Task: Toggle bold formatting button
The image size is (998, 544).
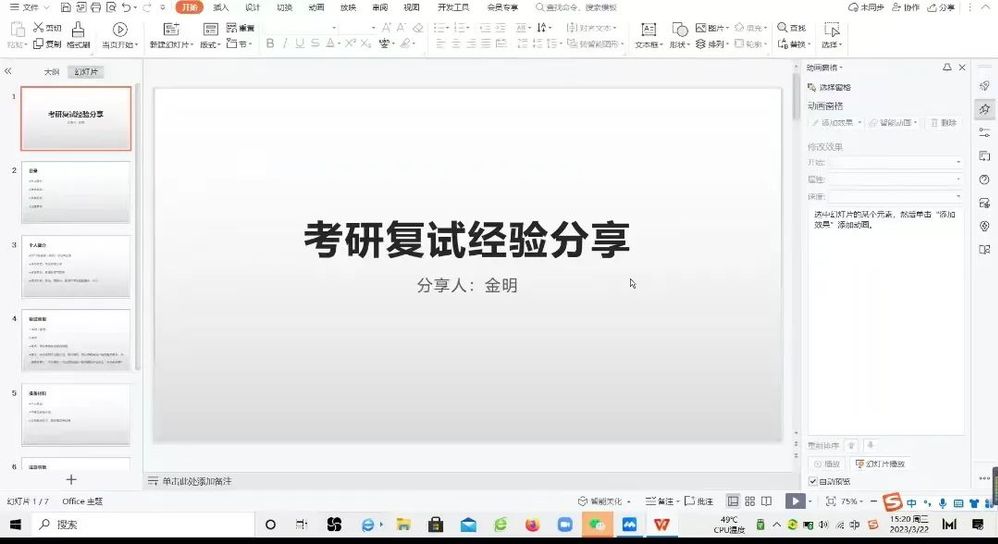Action: coord(270,44)
